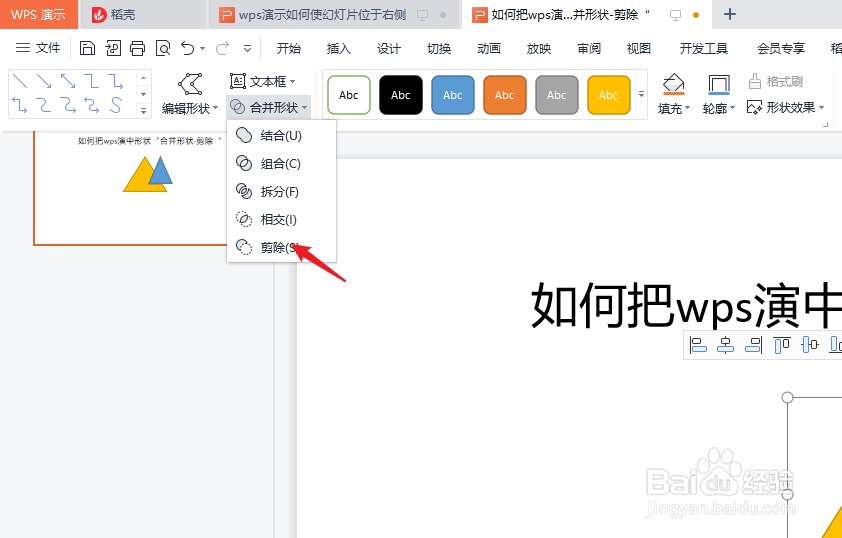
Task: Select the elbow connector shape
Action: (x=92, y=81)
